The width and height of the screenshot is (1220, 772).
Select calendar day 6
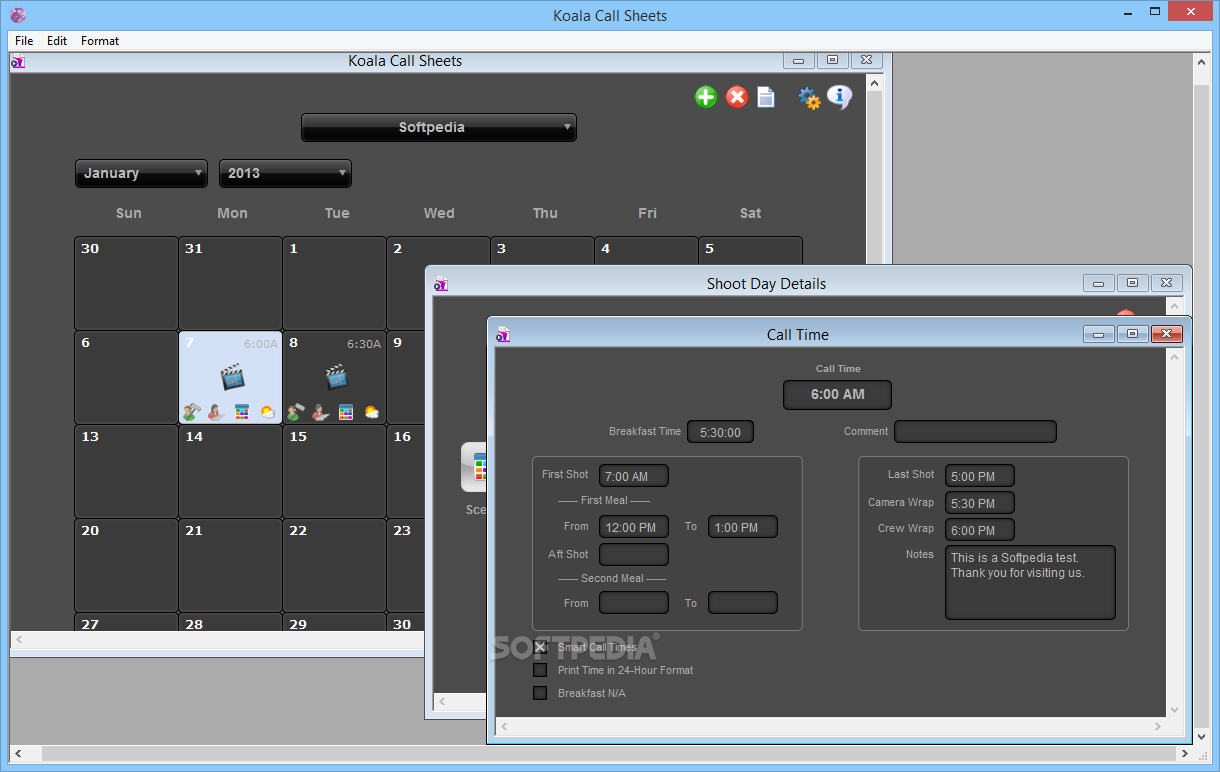coord(126,377)
